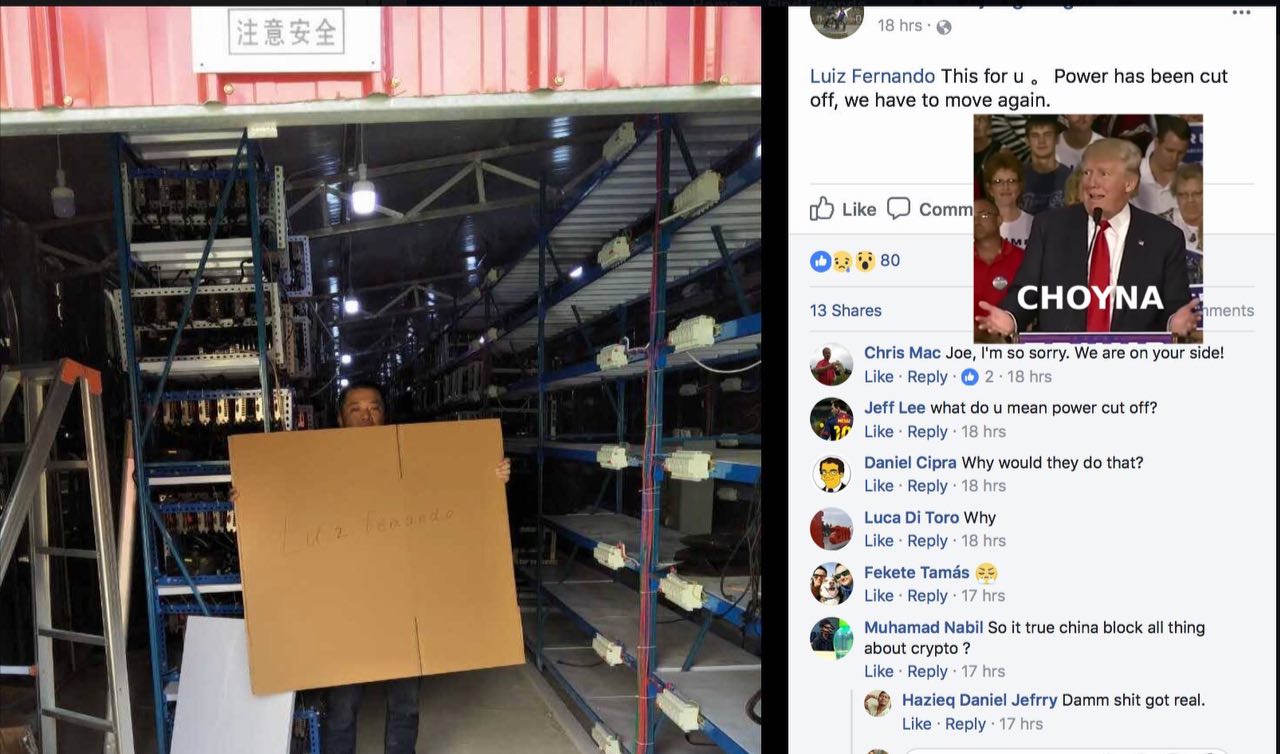
Task: Open Muhamad Nabil's profile avatar
Action: (831, 638)
